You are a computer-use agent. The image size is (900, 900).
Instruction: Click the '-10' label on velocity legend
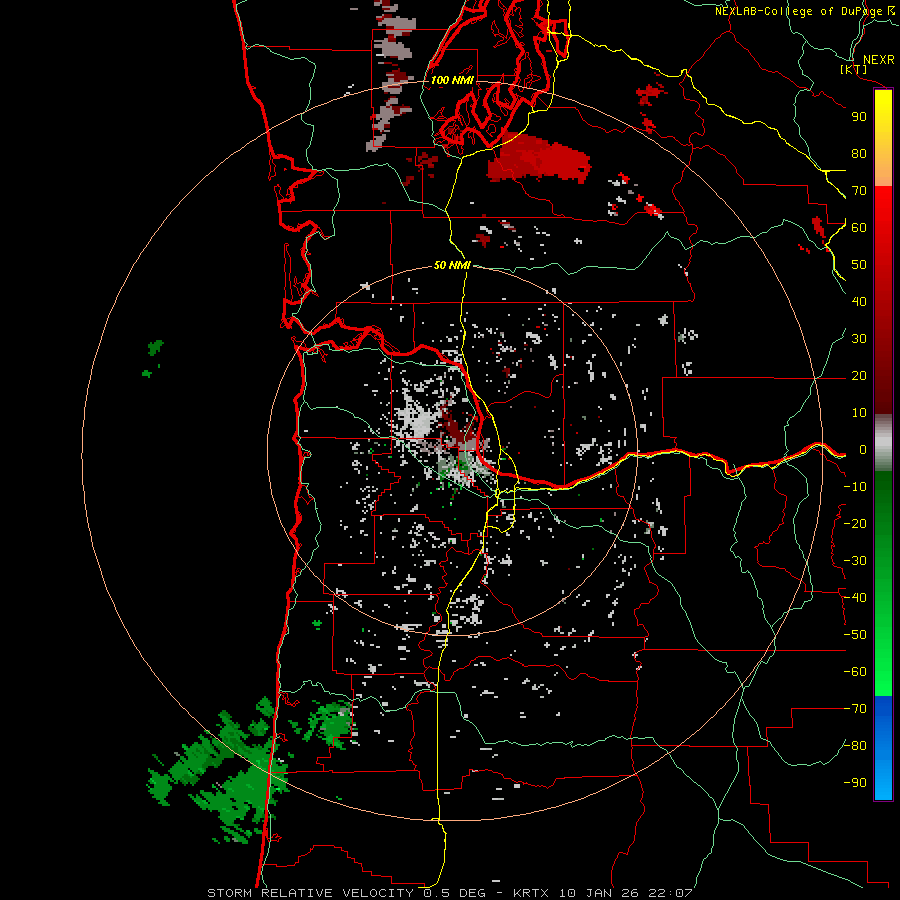(x=855, y=487)
